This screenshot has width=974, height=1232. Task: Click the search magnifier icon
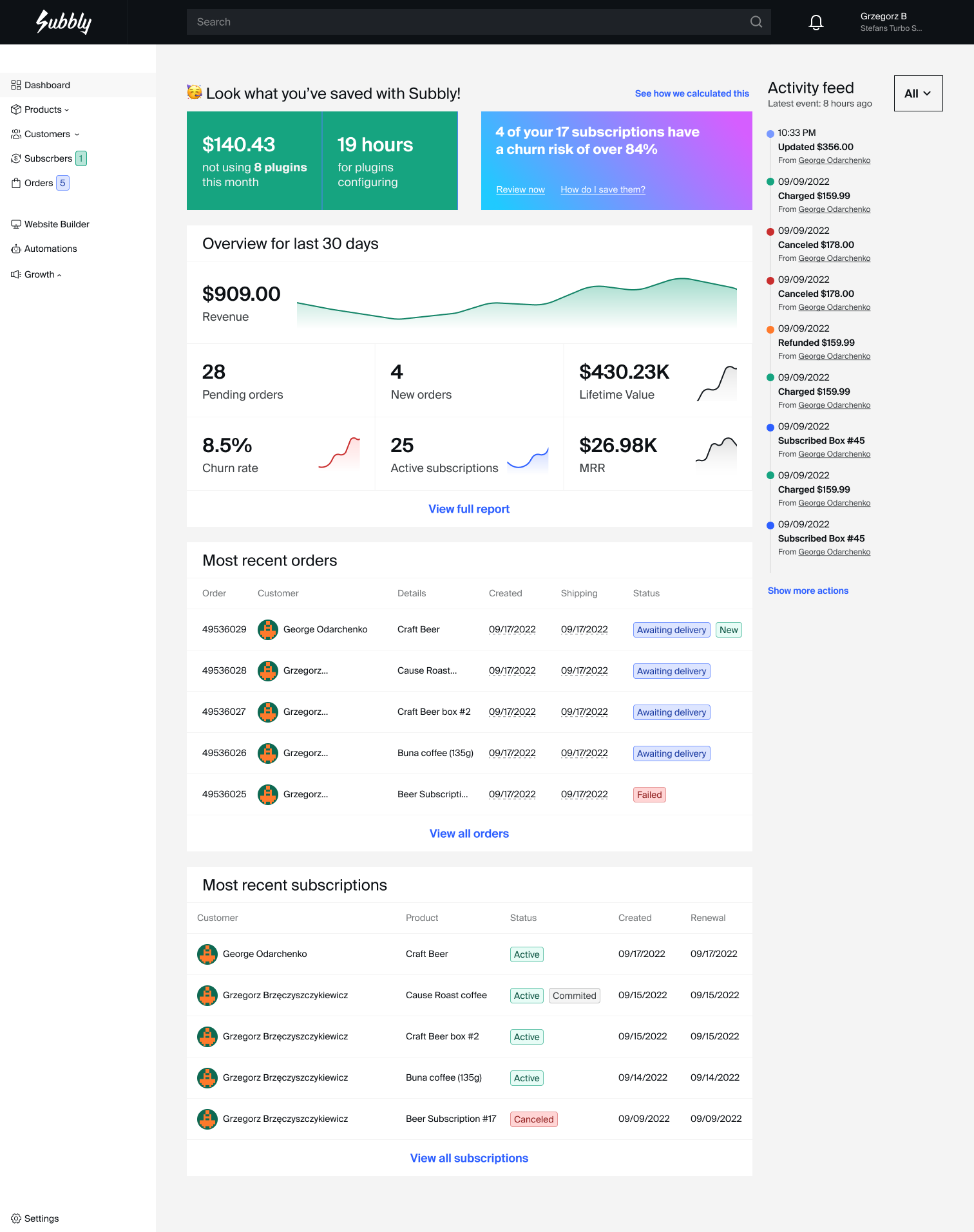coord(756,22)
